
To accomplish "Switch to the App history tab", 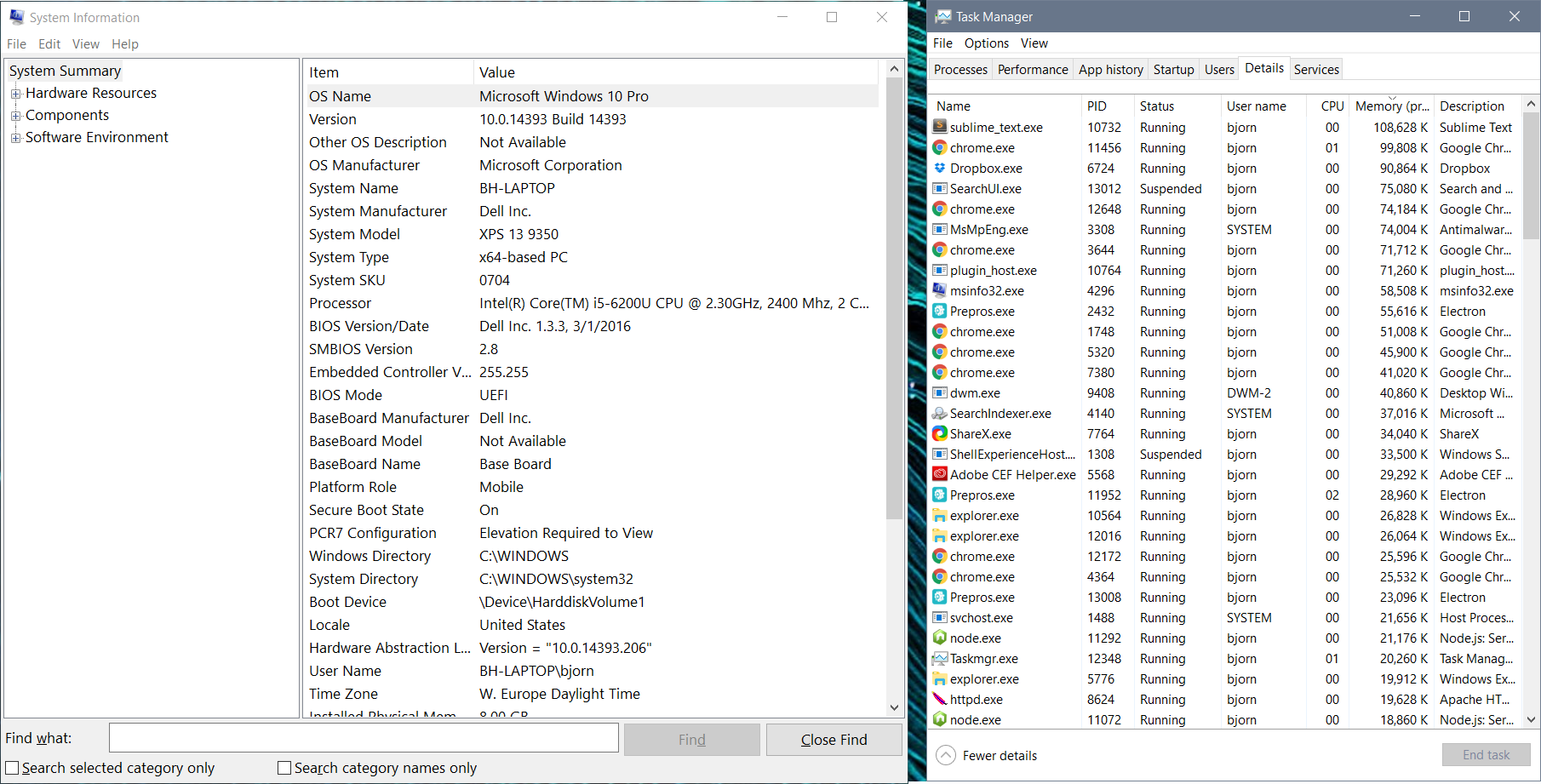I will tap(1111, 70).
